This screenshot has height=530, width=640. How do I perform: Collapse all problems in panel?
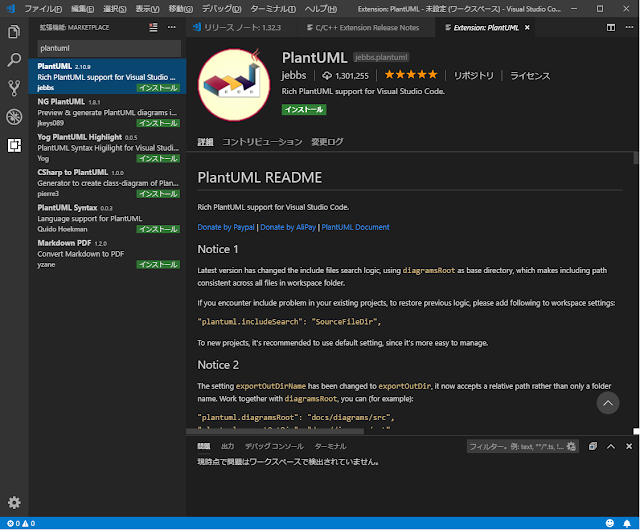593,446
